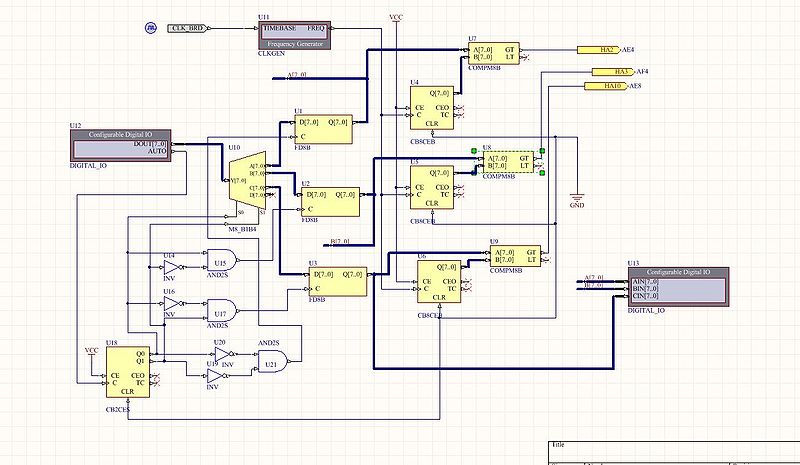Click the U20 inverter symbol
The image size is (800, 465).
tap(221, 353)
